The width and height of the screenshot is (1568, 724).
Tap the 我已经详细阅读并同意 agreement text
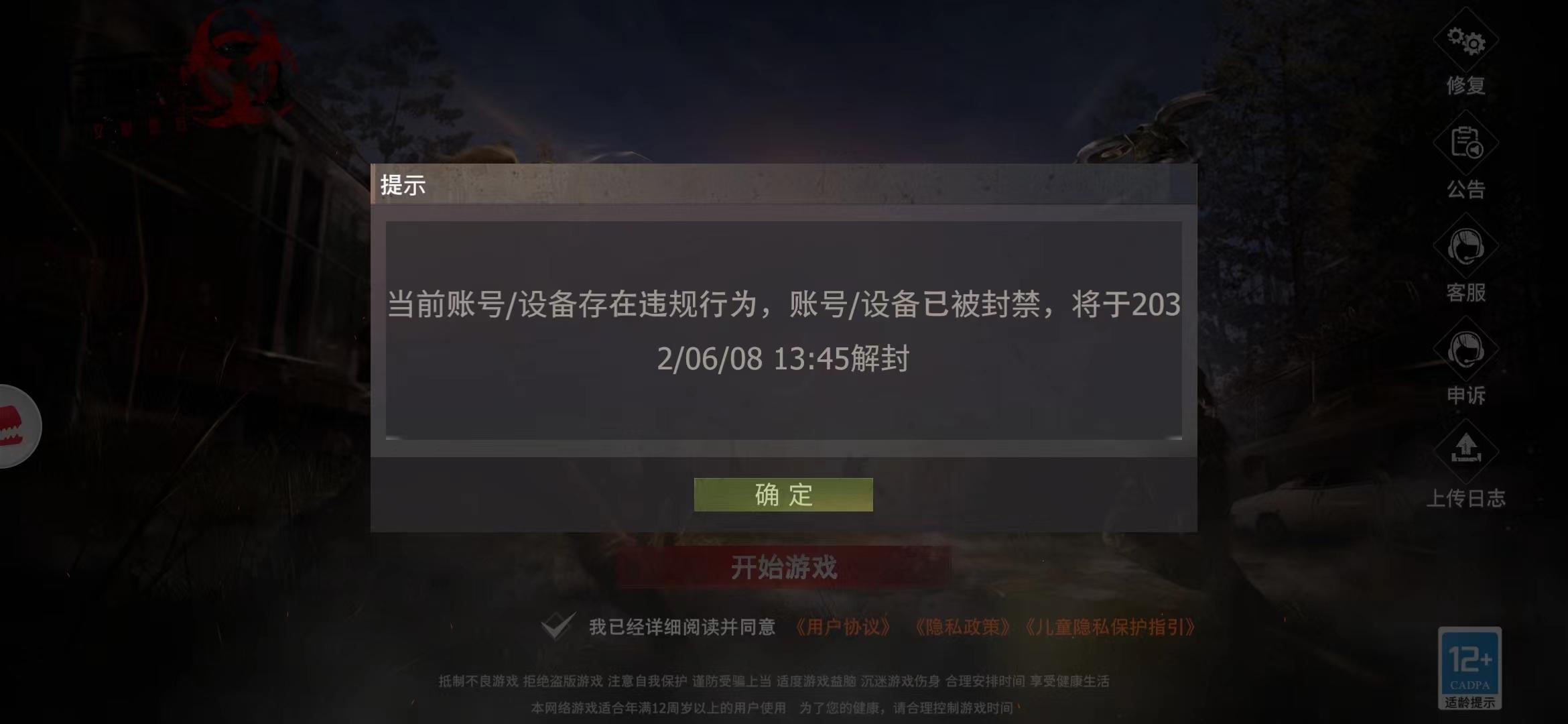682,627
